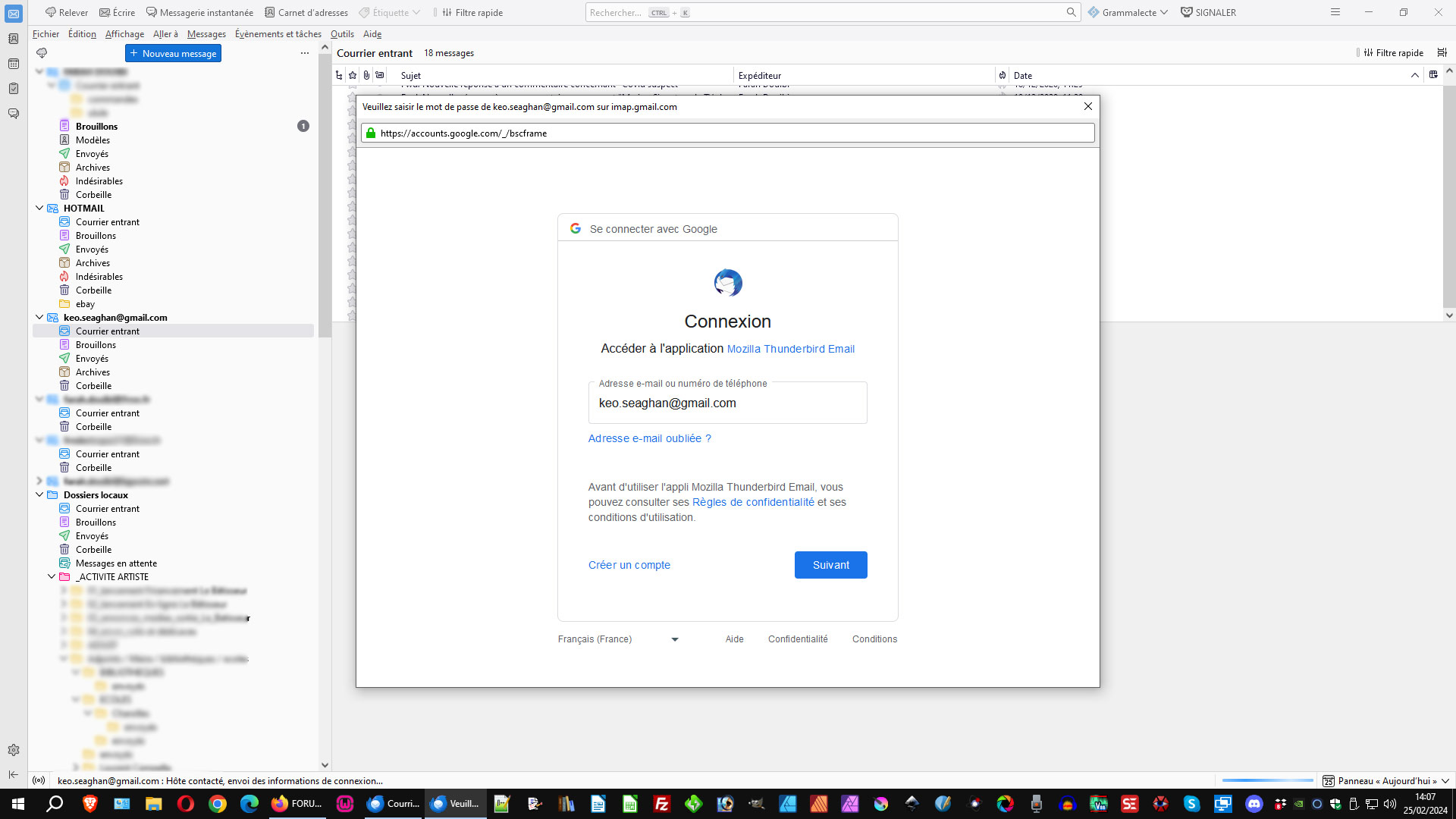Toggle Filtre rapide in message list header

click(1392, 53)
